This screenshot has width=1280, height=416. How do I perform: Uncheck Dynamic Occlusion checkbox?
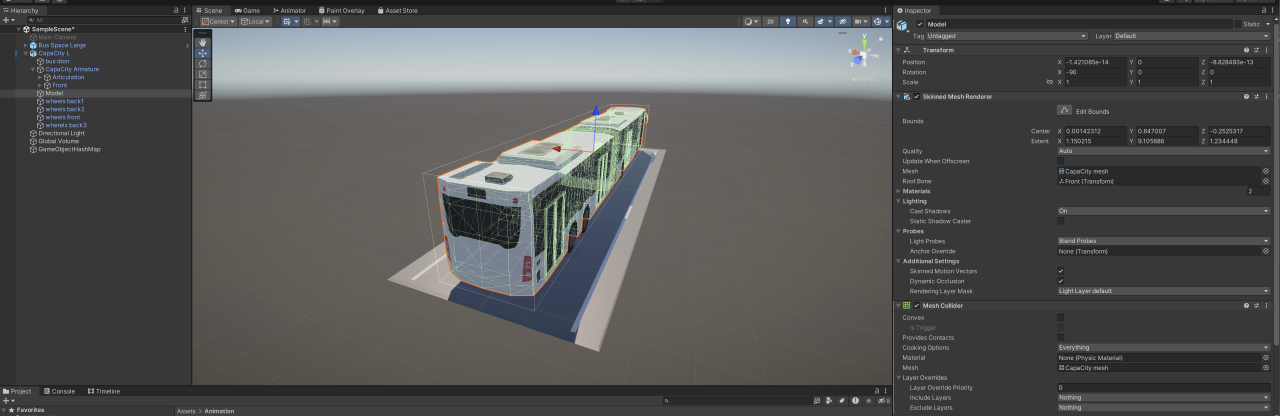coord(1061,281)
